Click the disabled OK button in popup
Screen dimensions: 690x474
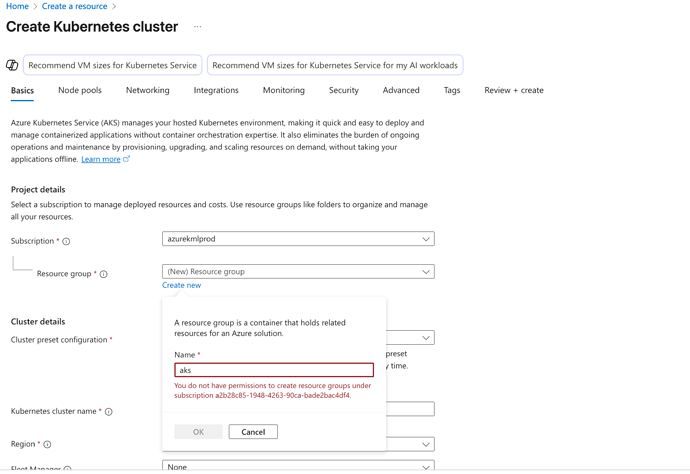198,432
